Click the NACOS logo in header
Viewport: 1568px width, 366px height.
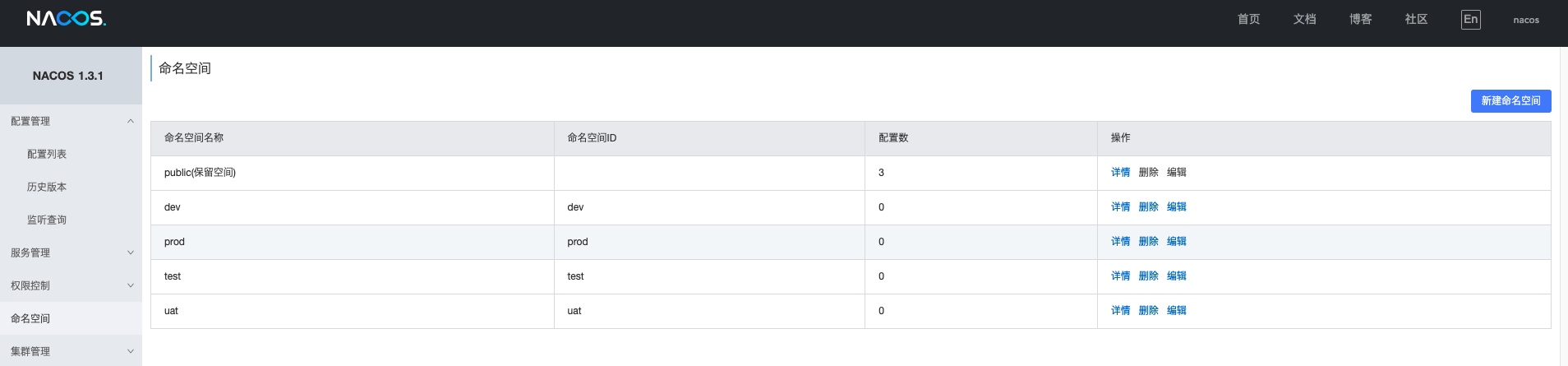pyautogui.click(x=66, y=19)
